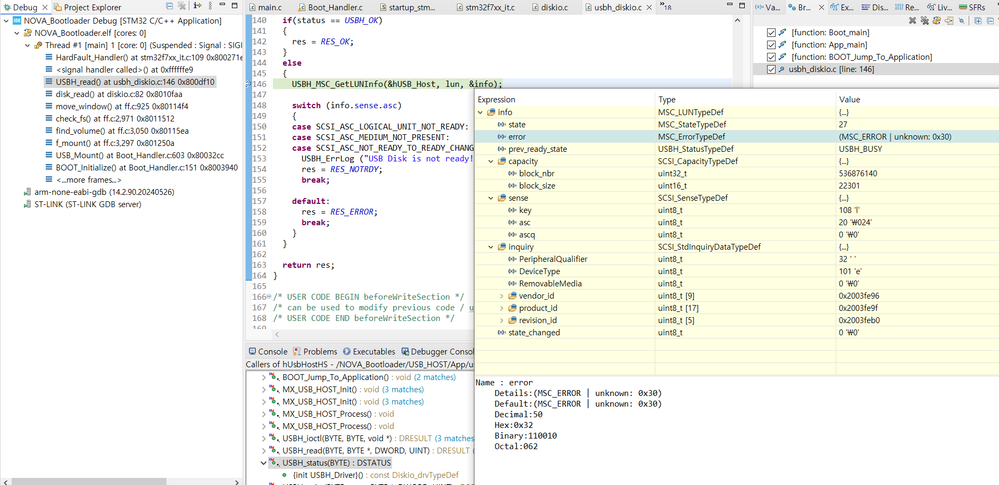Collapse the capacity struct in expressions
The image size is (999, 485).
tap(491, 161)
